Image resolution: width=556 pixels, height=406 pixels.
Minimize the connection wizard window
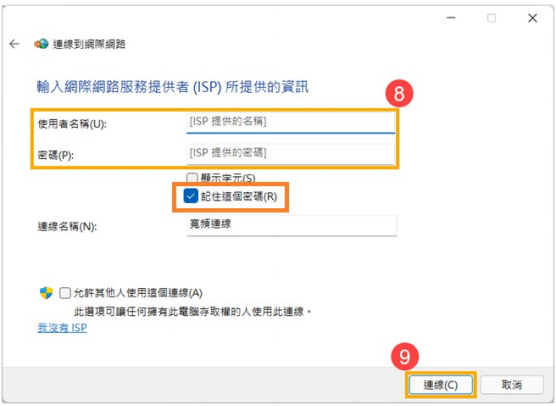[451, 18]
